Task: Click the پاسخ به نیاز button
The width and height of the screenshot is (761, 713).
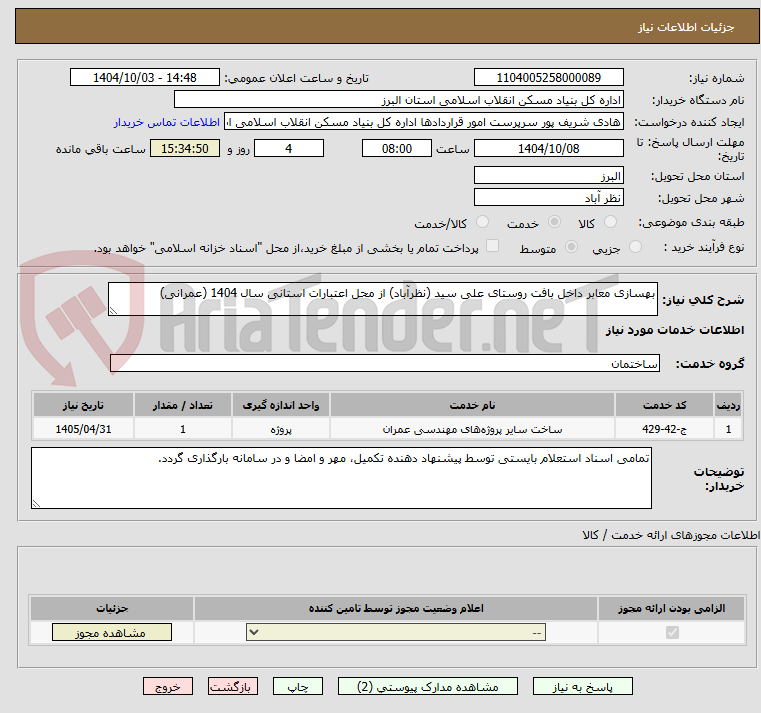Action: pyautogui.click(x=583, y=687)
